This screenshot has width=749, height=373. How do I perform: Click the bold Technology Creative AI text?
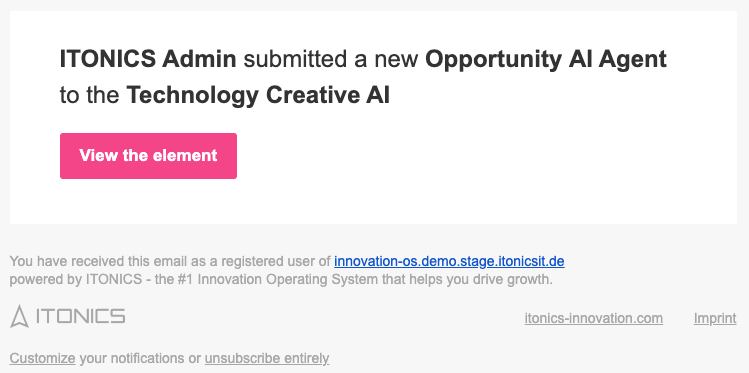coord(258,96)
